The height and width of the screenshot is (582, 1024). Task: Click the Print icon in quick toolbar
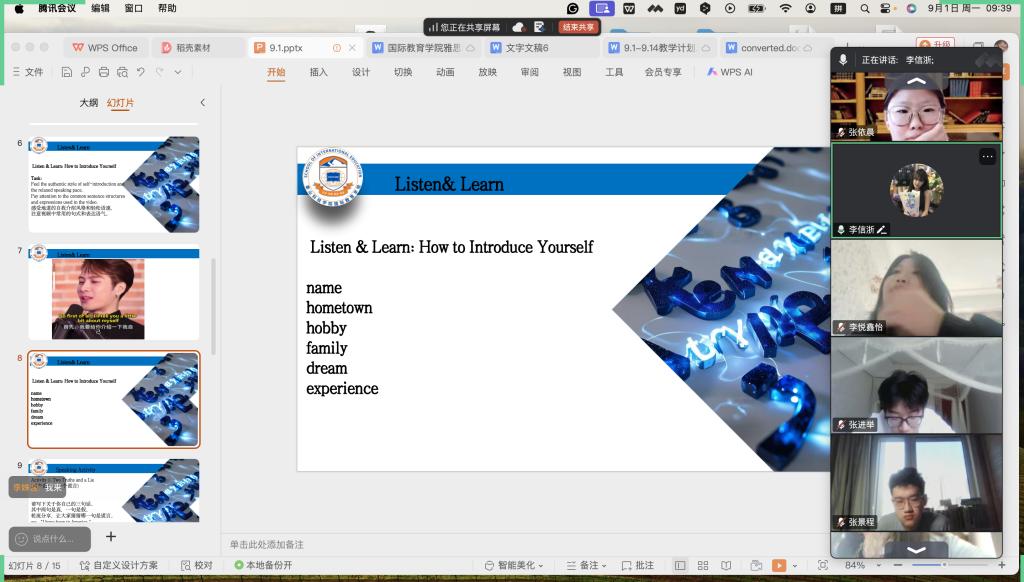(104, 72)
